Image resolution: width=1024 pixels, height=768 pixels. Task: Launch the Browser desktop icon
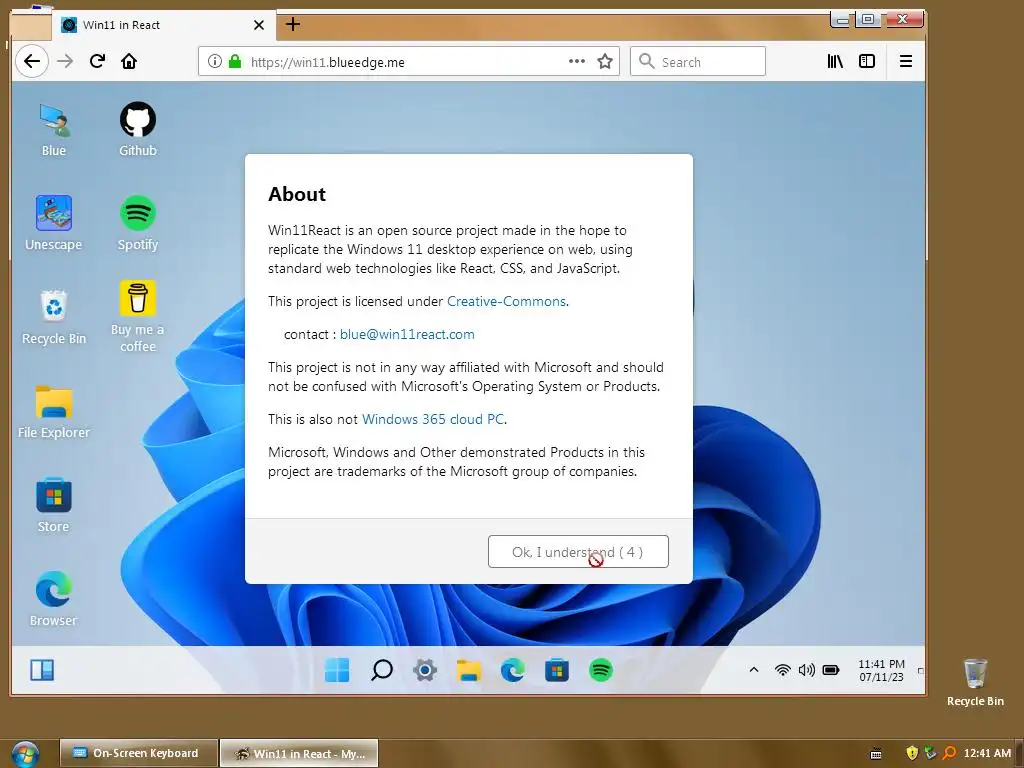tap(54, 600)
